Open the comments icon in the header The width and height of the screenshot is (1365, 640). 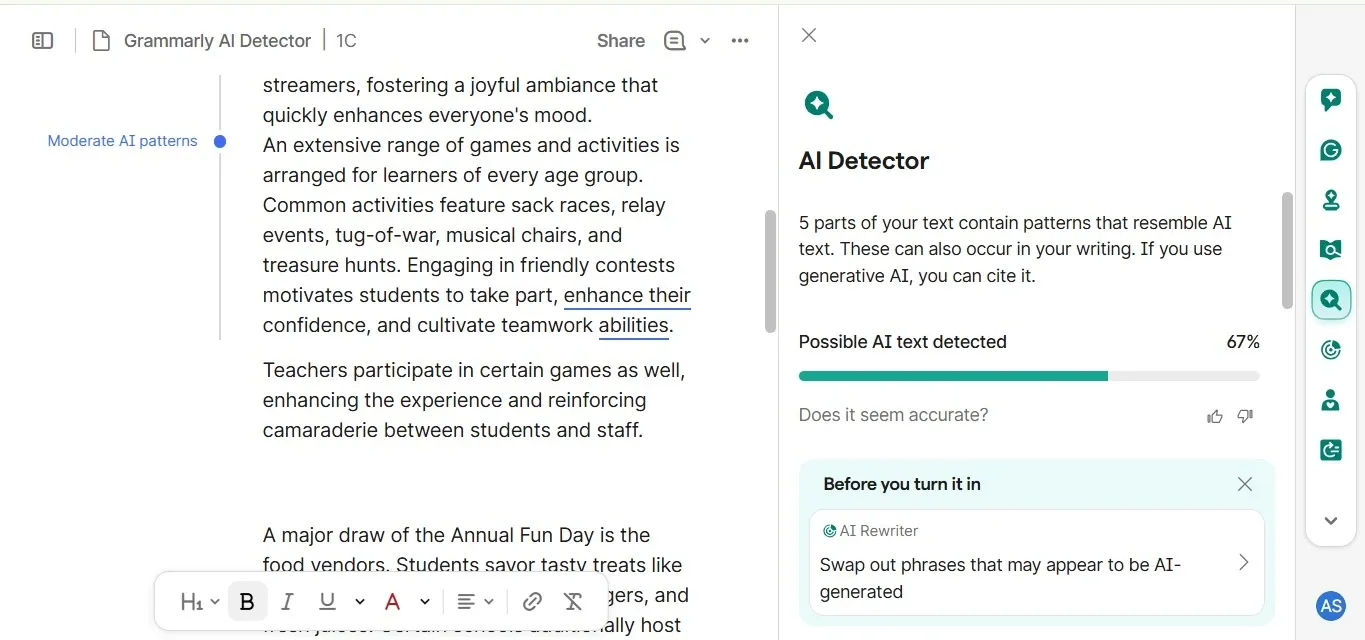pyautogui.click(x=675, y=41)
